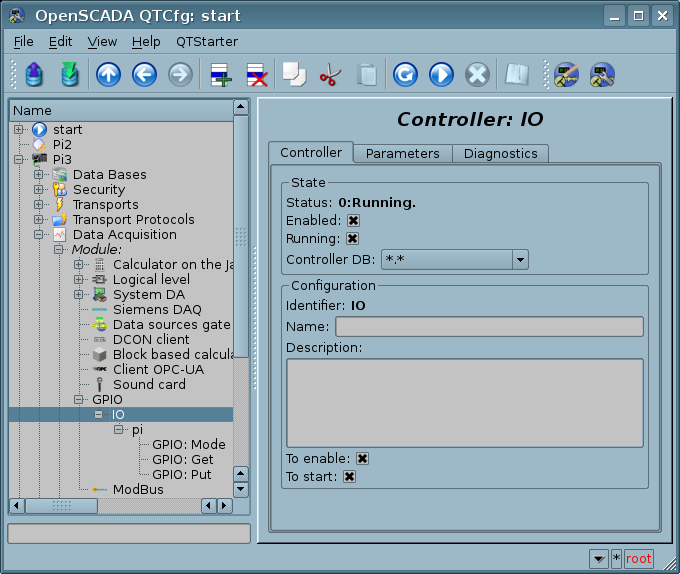Click the Save to database toolbar icon

click(69, 75)
